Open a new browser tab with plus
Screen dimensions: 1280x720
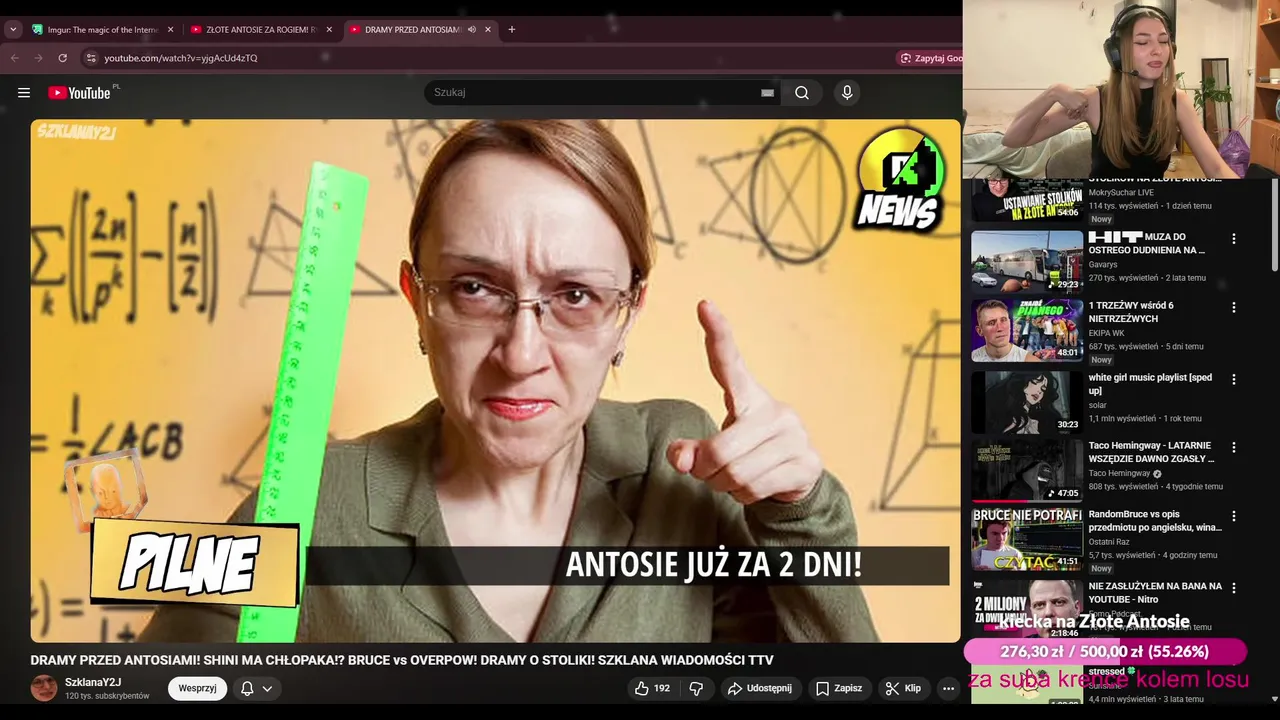click(512, 29)
